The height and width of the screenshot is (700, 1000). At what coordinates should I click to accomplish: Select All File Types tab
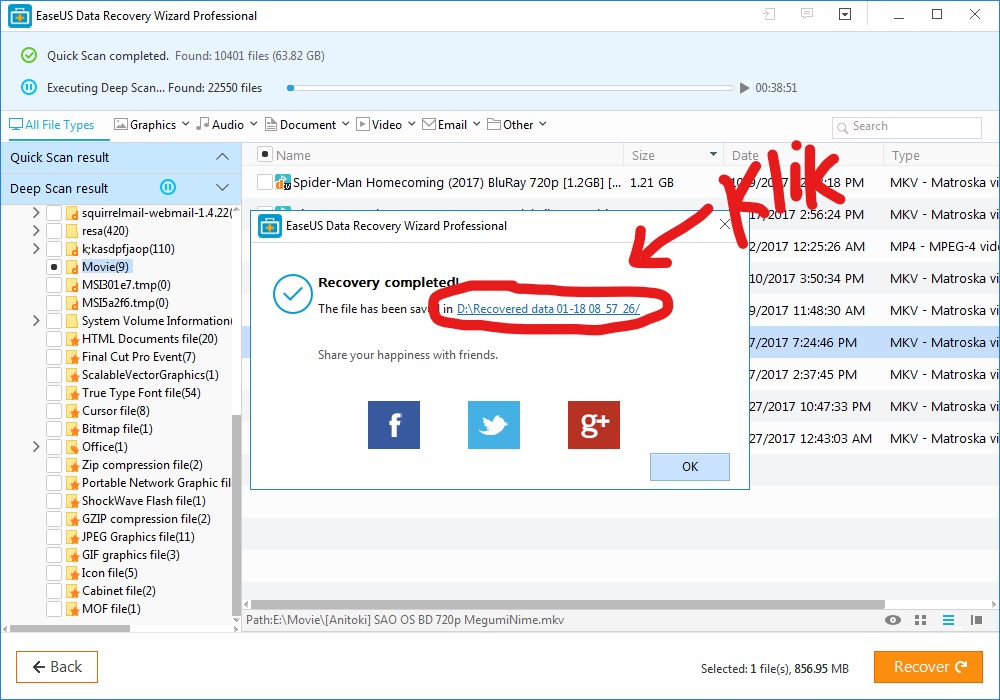point(52,125)
